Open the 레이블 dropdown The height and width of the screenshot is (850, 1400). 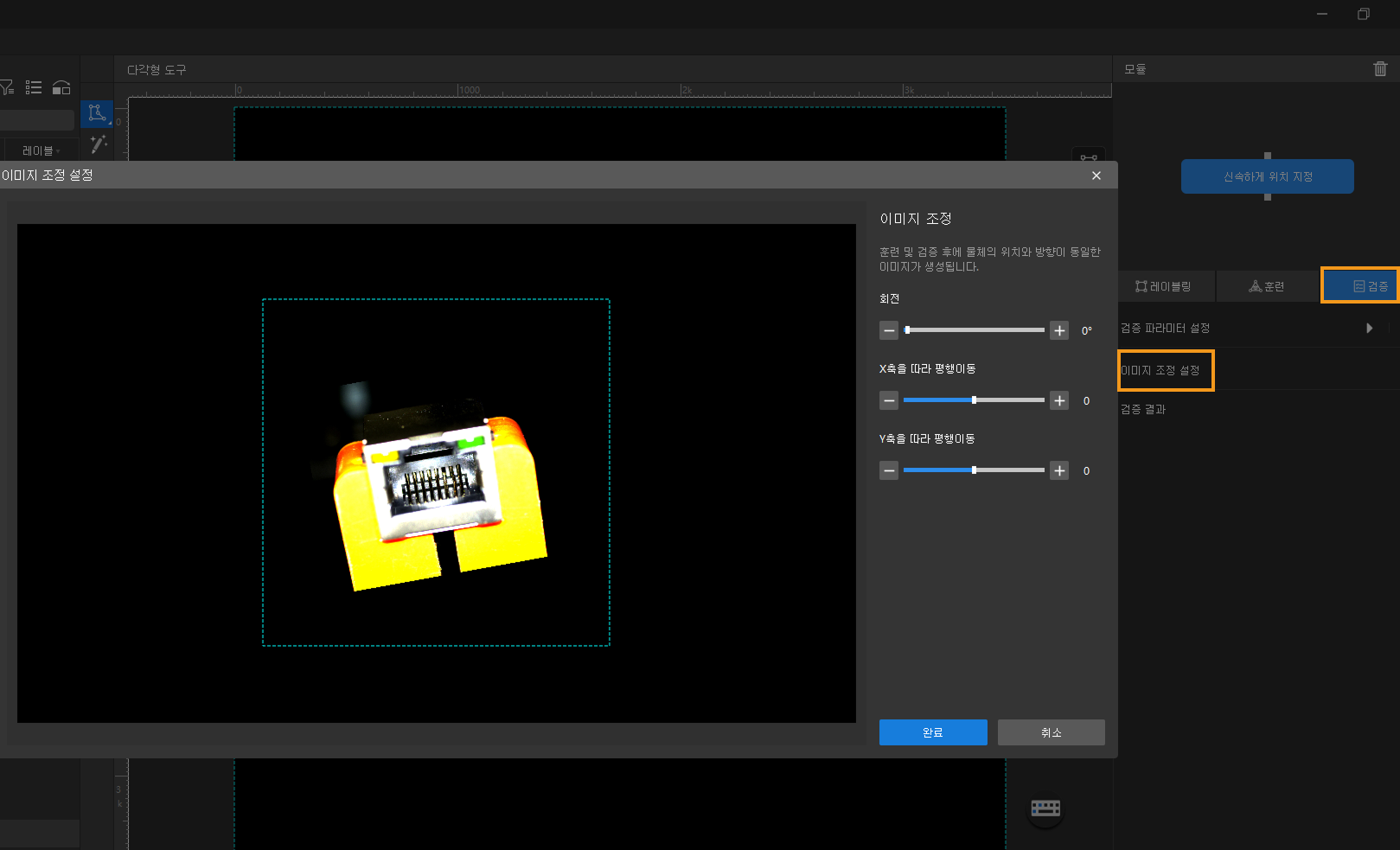coord(40,150)
